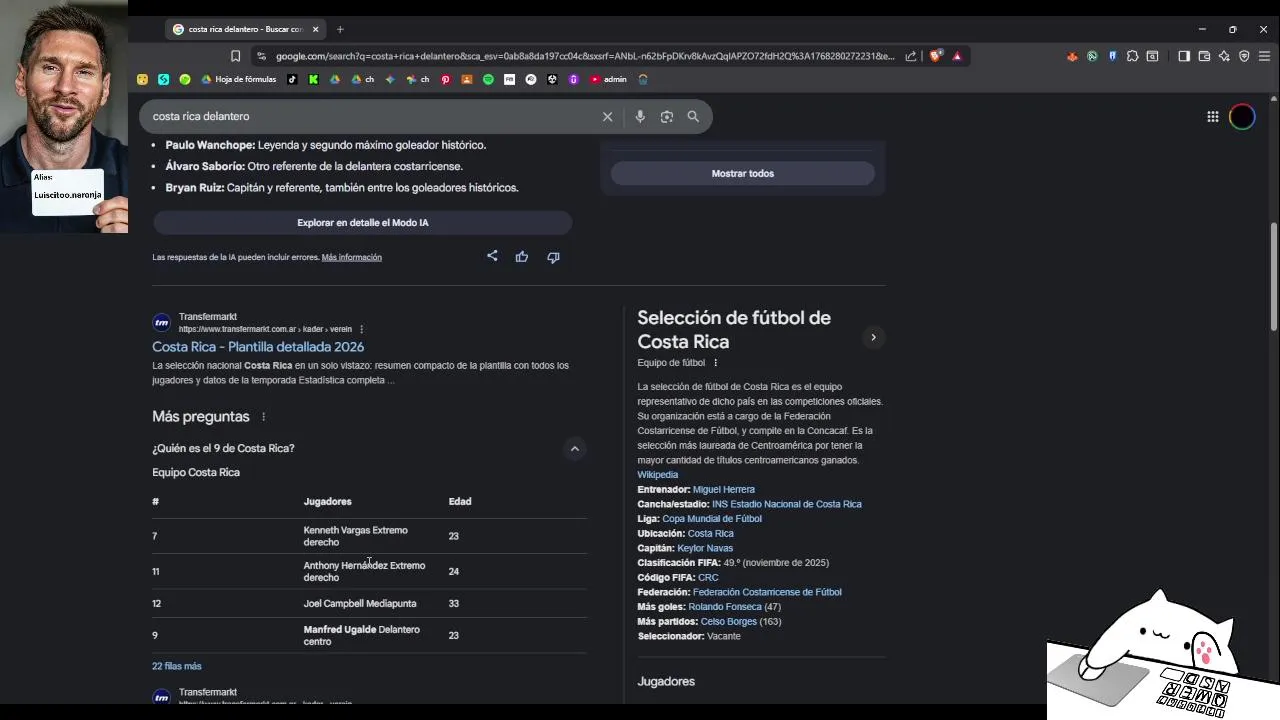Click 'Celso Borges' most matches link

point(729,622)
